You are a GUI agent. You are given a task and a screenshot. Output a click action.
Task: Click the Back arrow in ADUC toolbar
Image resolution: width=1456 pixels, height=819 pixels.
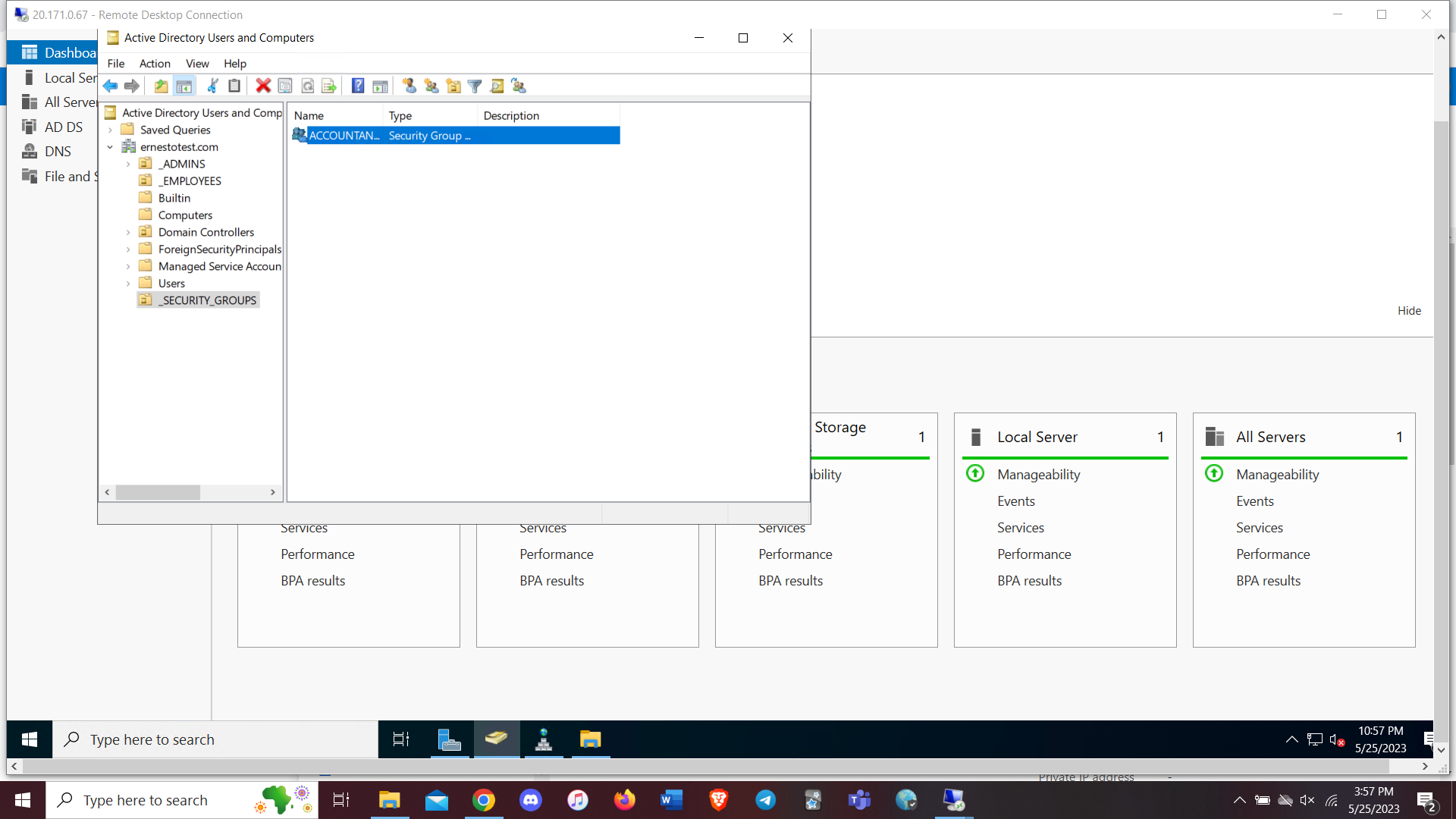111,86
